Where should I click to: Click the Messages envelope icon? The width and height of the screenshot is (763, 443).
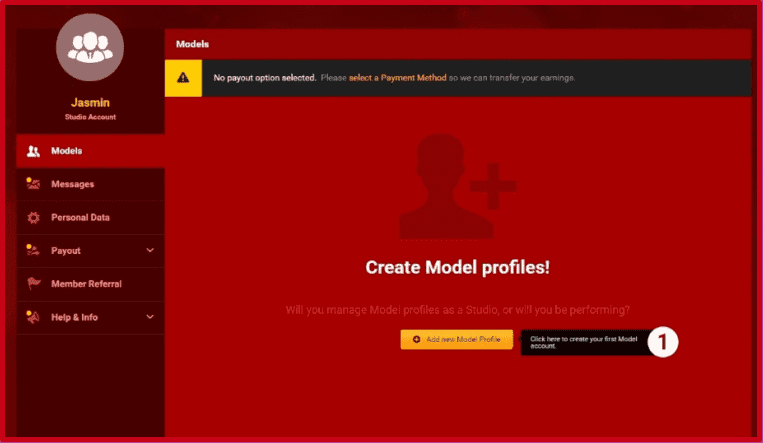[33, 184]
